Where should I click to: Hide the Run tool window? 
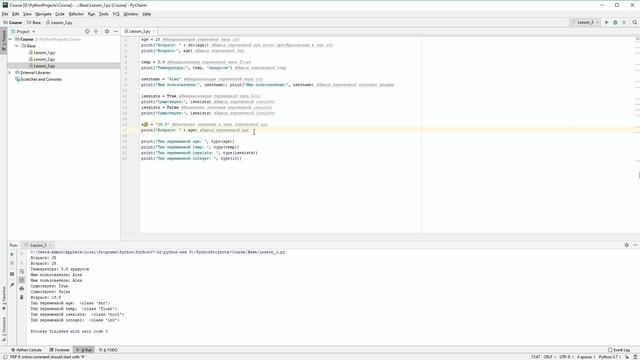[x=635, y=245]
